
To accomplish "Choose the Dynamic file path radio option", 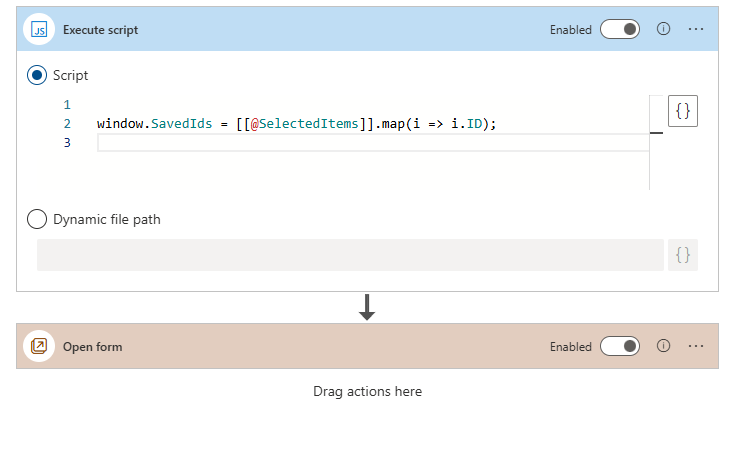I will tap(37, 219).
